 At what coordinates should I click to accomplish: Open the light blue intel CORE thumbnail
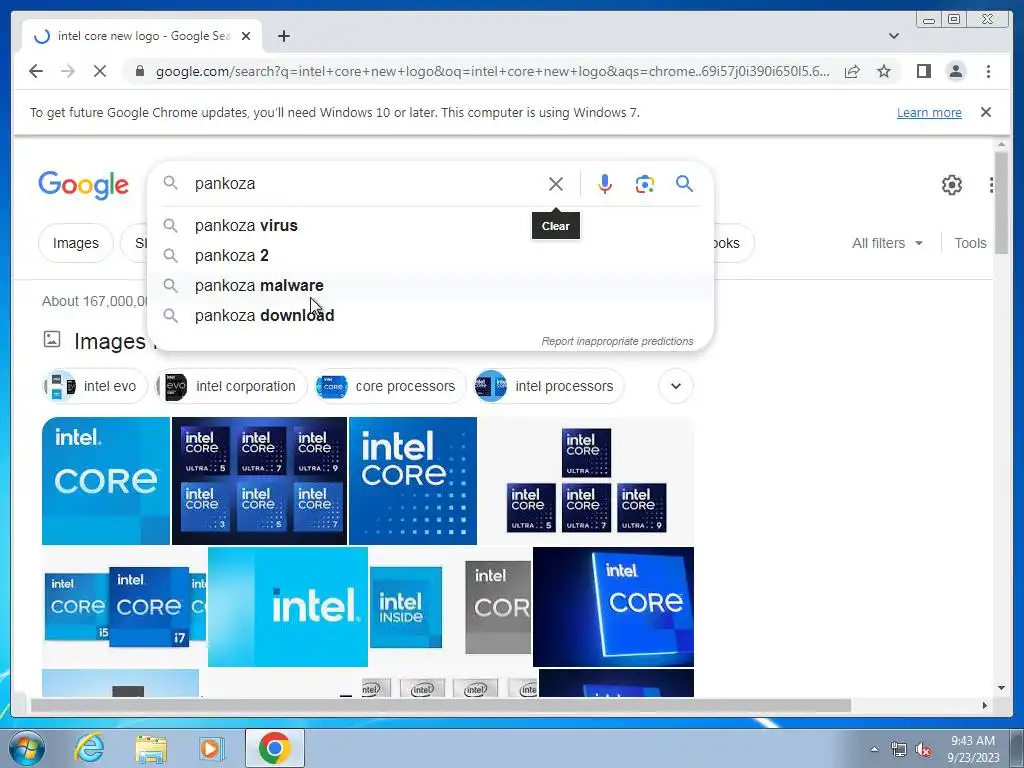106,481
